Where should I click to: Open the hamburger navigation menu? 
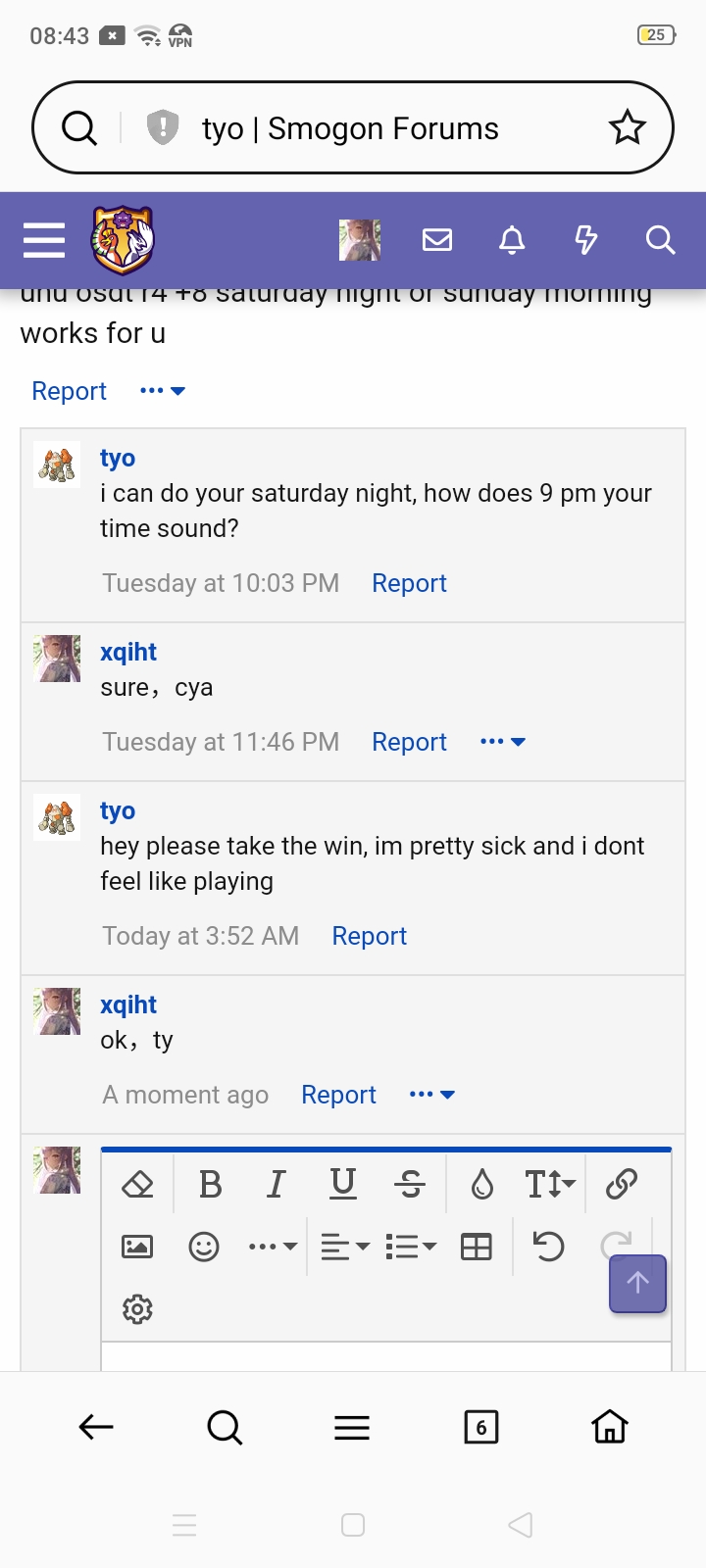[44, 240]
